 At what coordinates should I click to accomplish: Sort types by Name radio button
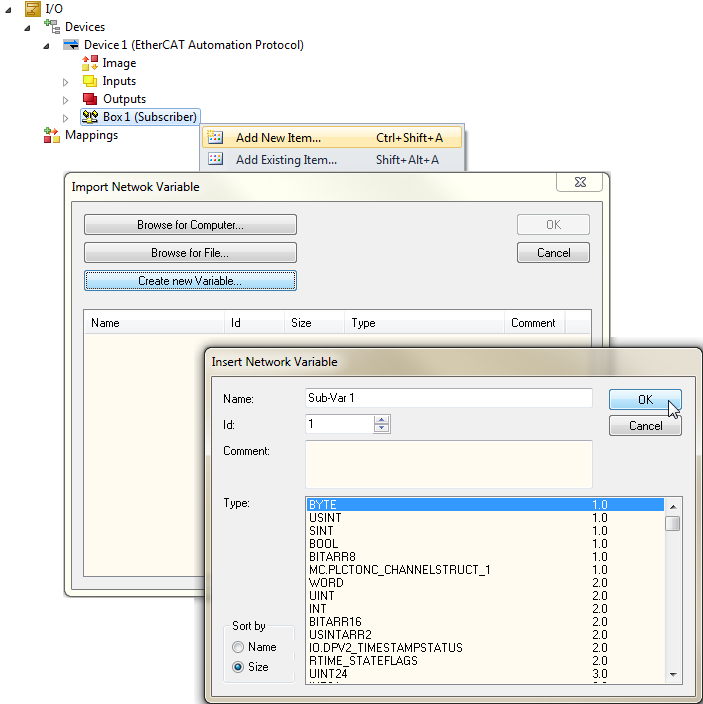pos(238,647)
